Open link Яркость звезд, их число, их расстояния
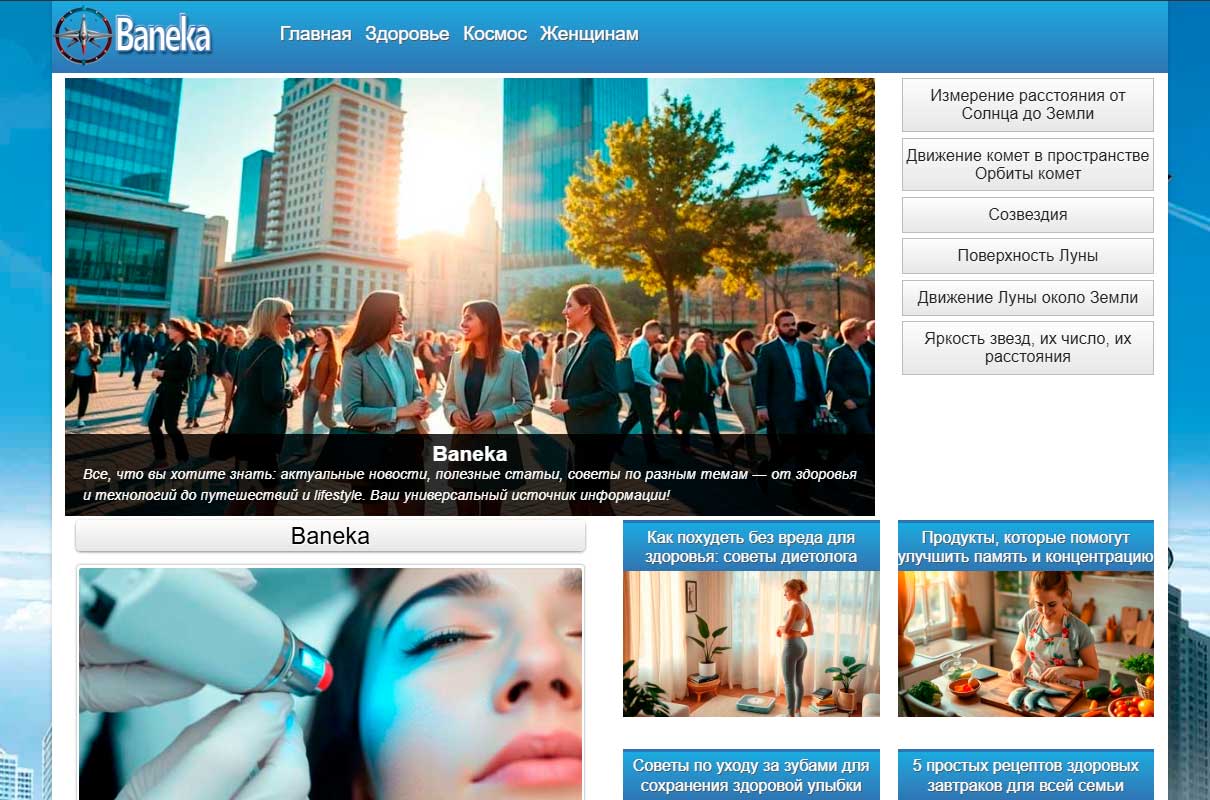Image resolution: width=1210 pixels, height=800 pixels. pos(1028,347)
